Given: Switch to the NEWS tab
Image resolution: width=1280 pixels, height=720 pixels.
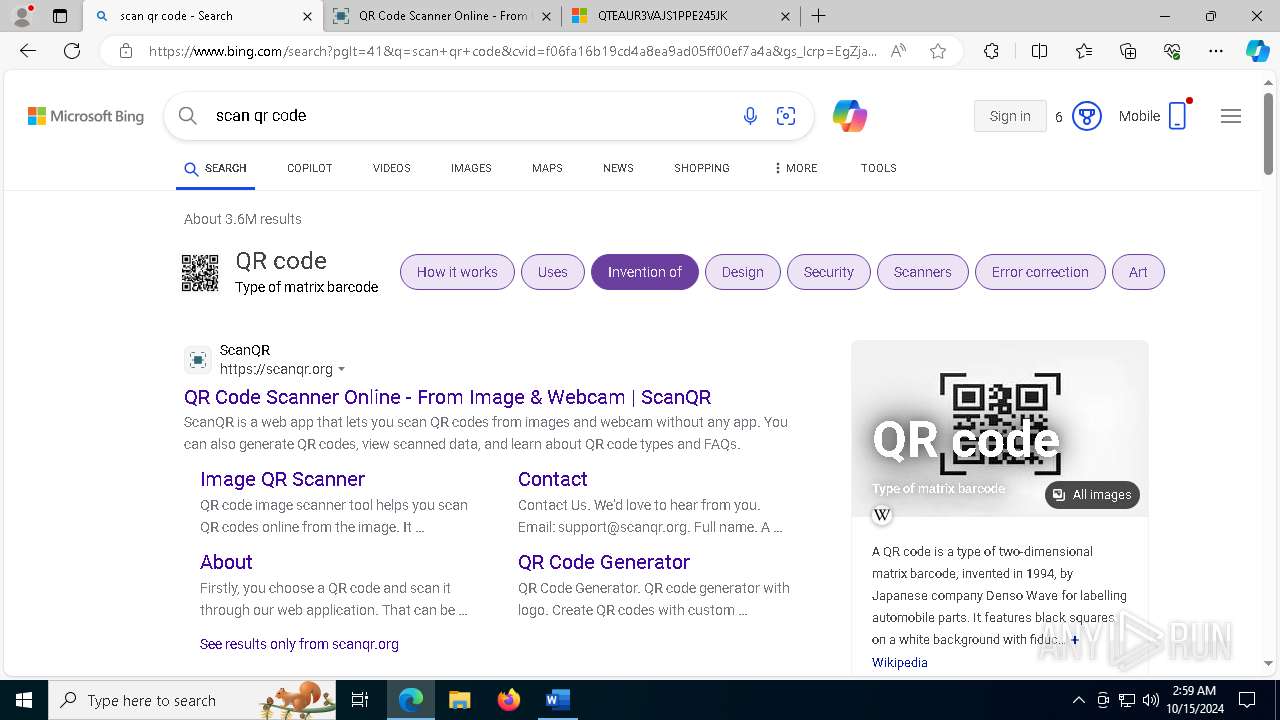Looking at the screenshot, I should 618,168.
